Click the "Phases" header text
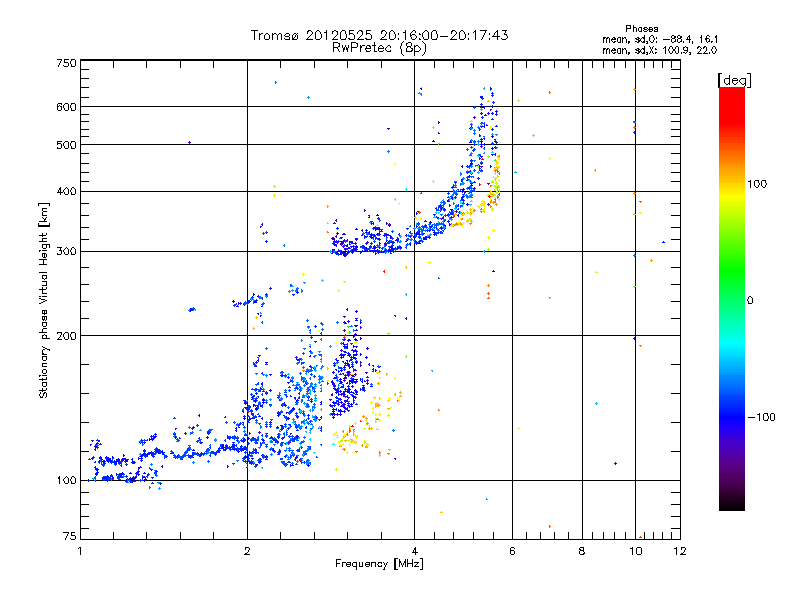The width and height of the screenshot is (800, 600). click(642, 29)
